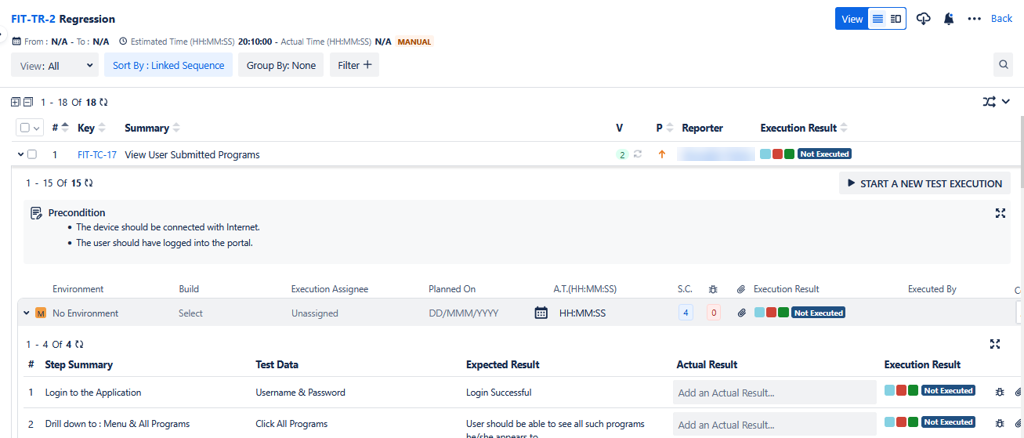Image resolution: width=1024 pixels, height=438 pixels.
Task: Expand the test steps table to fullscreen
Action: point(995,344)
